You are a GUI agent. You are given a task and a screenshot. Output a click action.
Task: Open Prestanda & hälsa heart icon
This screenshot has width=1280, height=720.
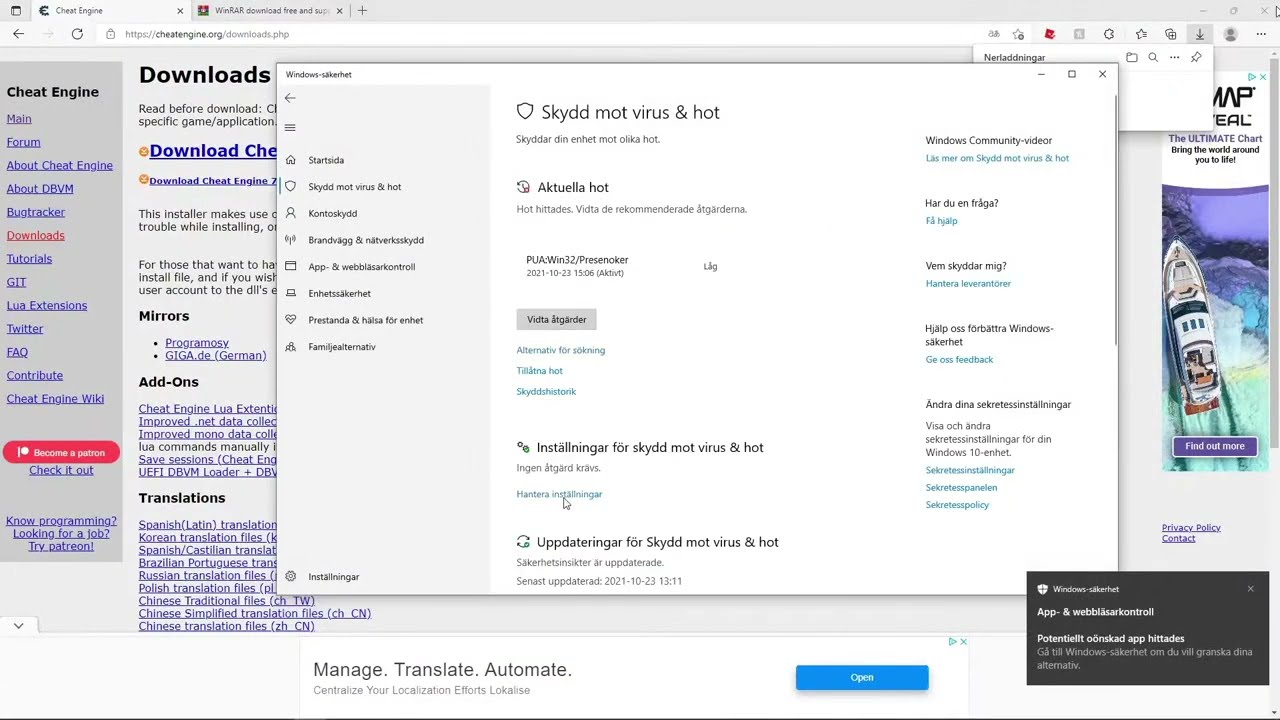coord(290,320)
